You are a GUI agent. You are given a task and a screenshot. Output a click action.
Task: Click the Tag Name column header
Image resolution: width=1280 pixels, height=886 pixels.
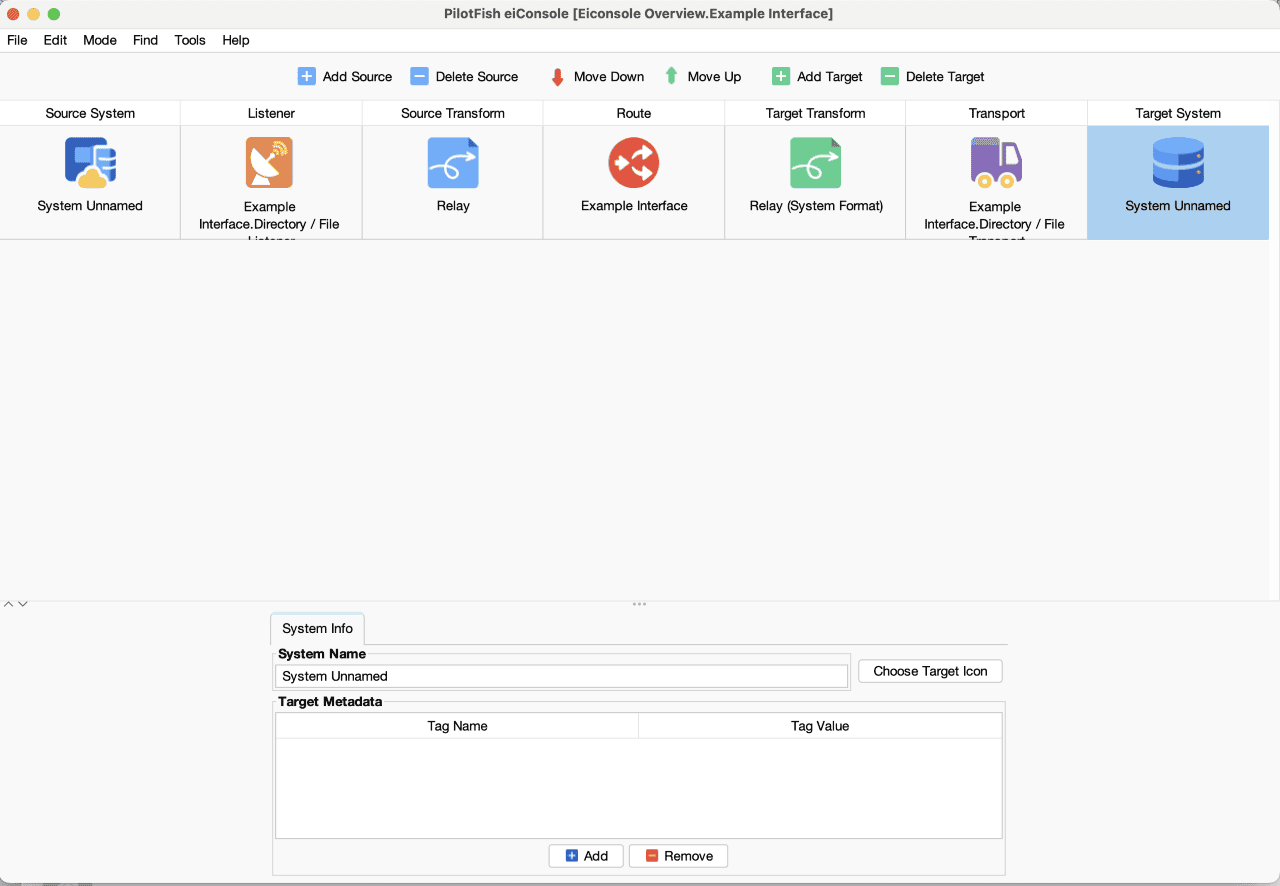457,726
